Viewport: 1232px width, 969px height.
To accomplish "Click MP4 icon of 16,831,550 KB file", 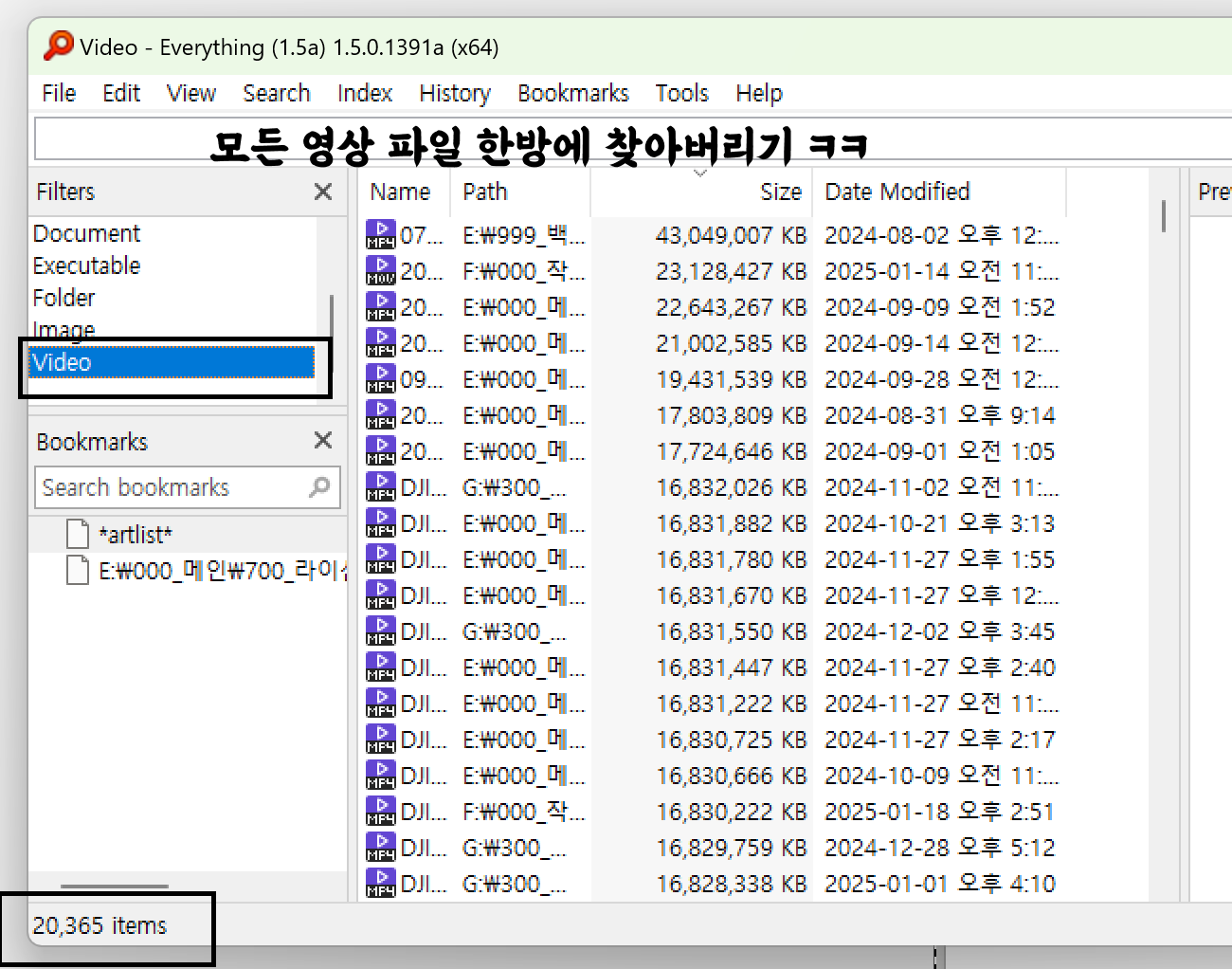I will pos(381,631).
